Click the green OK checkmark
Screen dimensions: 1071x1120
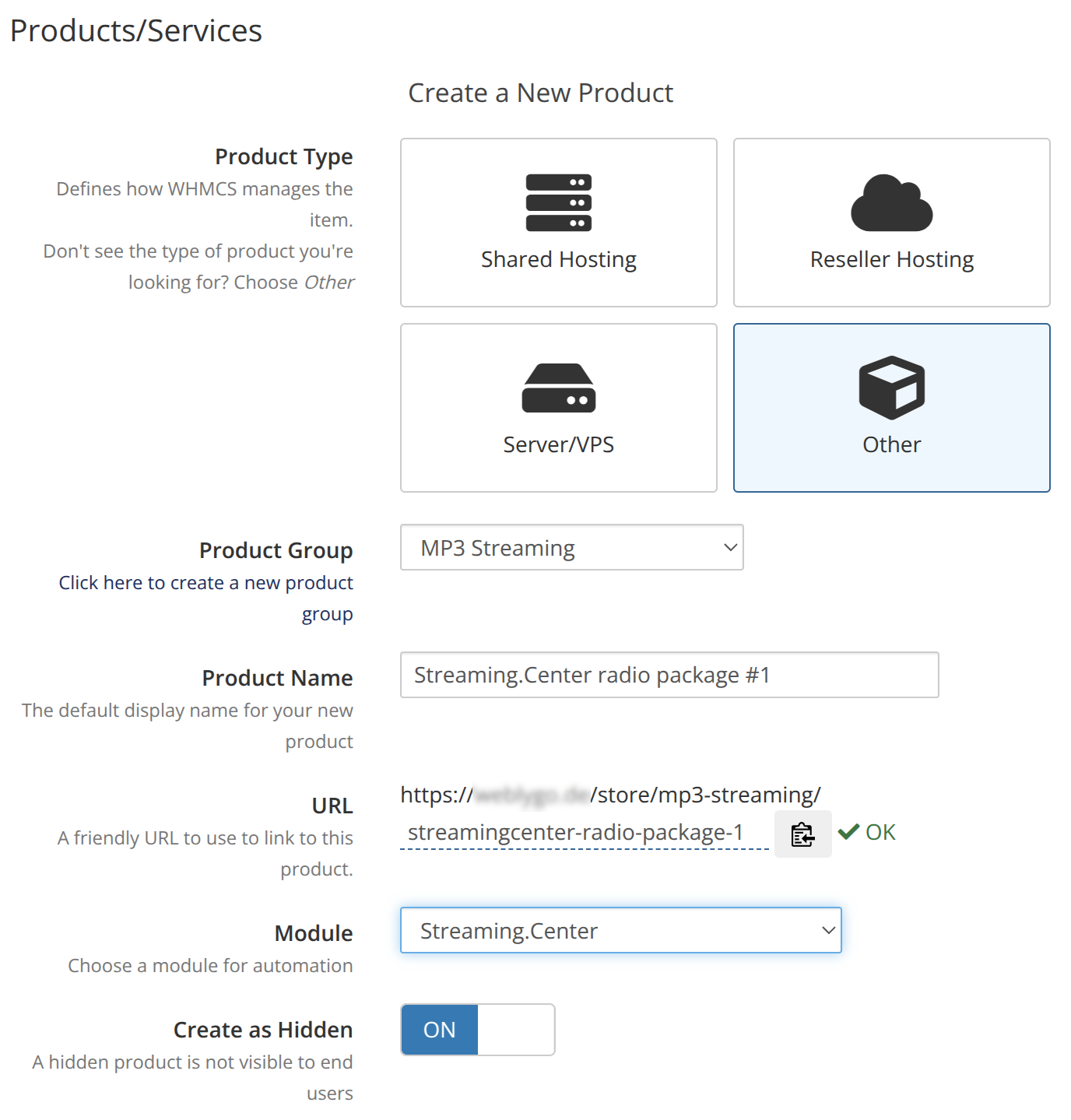pyautogui.click(x=848, y=832)
